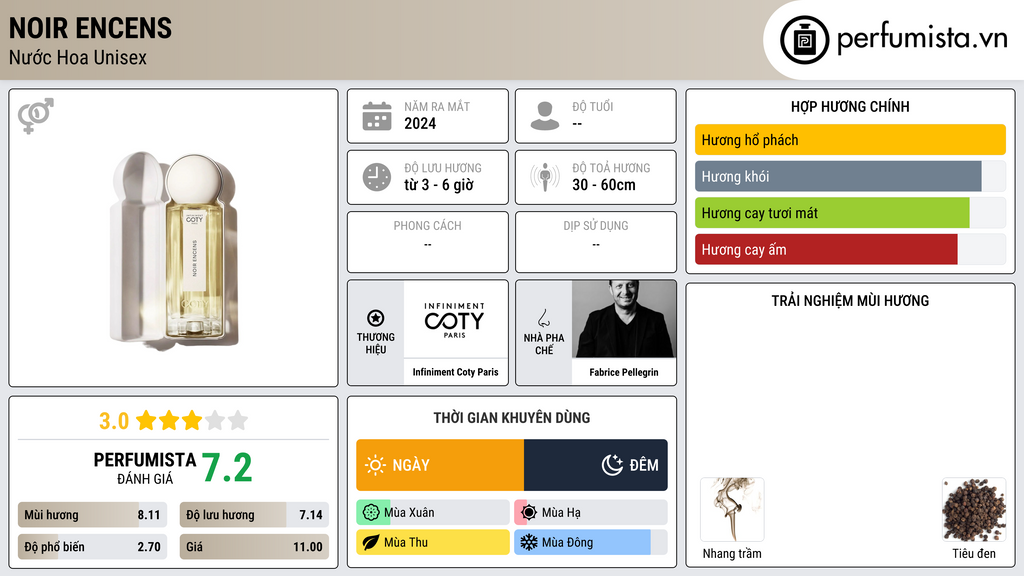Click the Ngày daytime orange segment
This screenshot has height=576, width=1024.
click(x=440, y=465)
